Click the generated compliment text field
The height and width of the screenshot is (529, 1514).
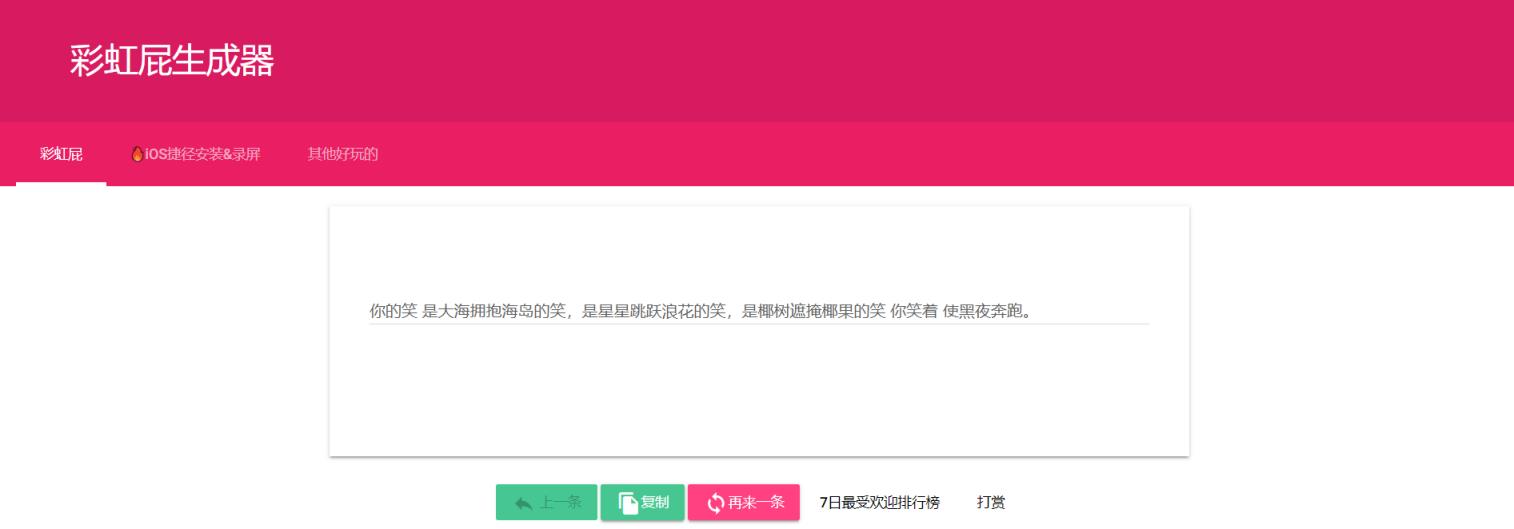point(759,311)
